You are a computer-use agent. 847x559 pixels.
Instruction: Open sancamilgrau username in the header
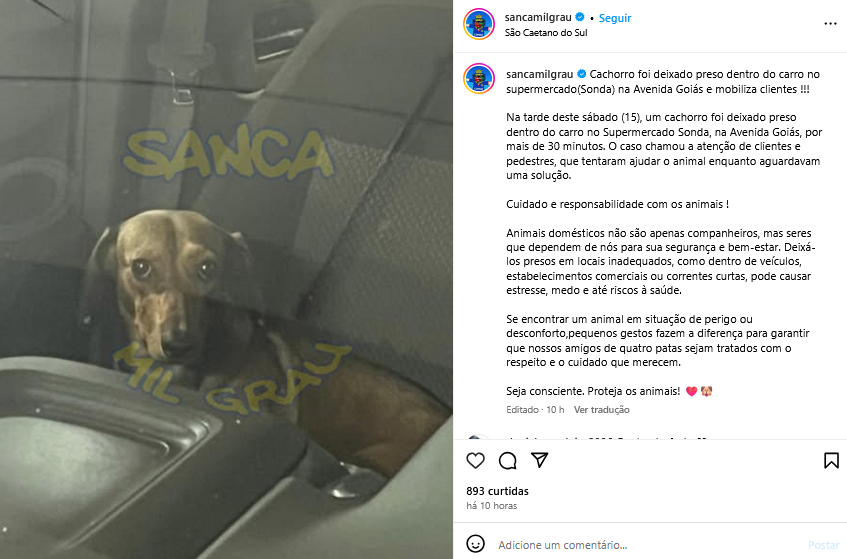pos(538,17)
